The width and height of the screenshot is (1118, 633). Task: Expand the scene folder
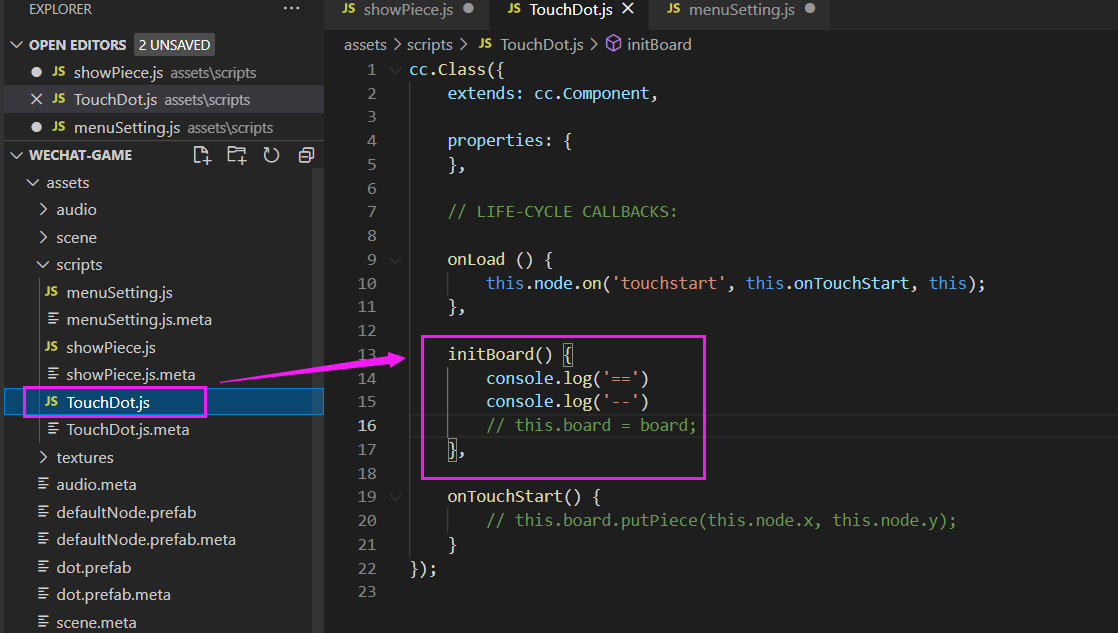[x=43, y=237]
